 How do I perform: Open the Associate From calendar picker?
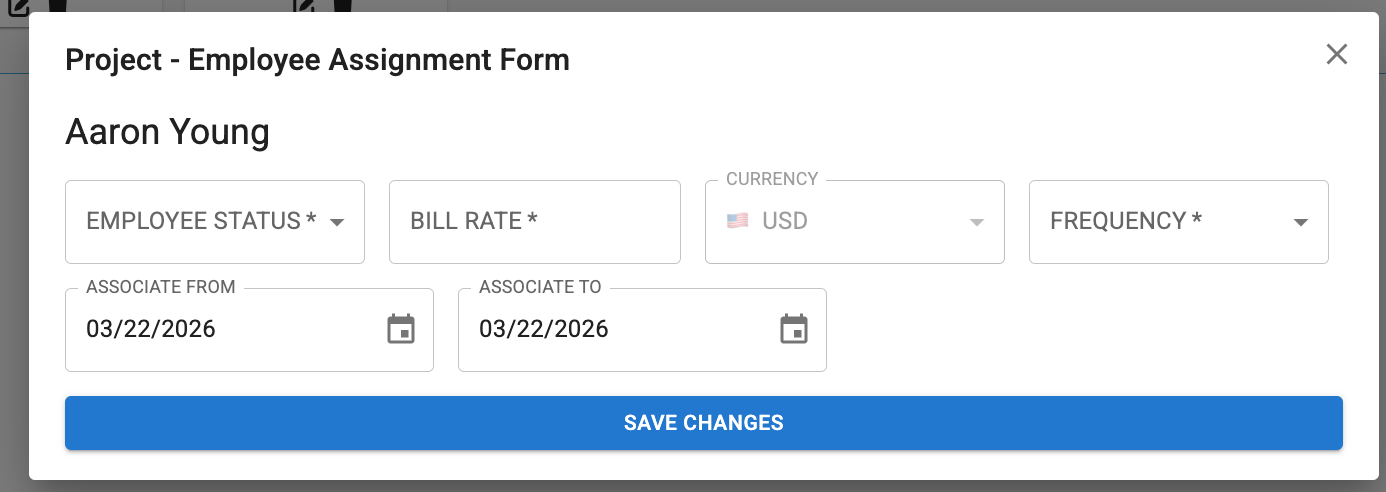[x=401, y=329]
